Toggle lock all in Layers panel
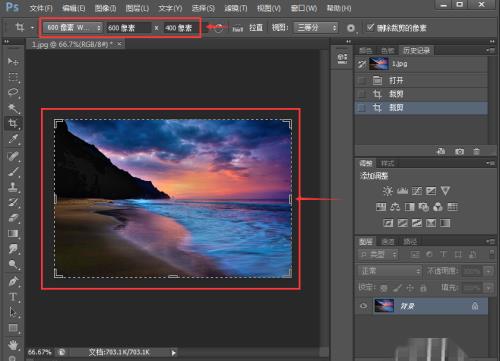 (423, 288)
